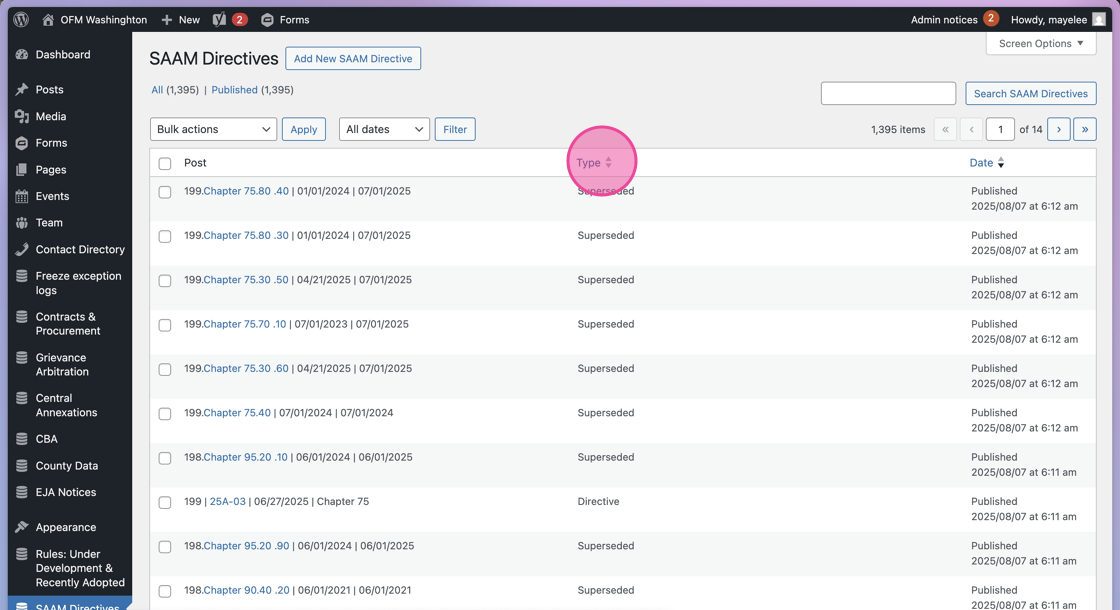The image size is (1120, 610).
Task: Click the mayelee user avatar icon
Action: tap(1099, 19)
